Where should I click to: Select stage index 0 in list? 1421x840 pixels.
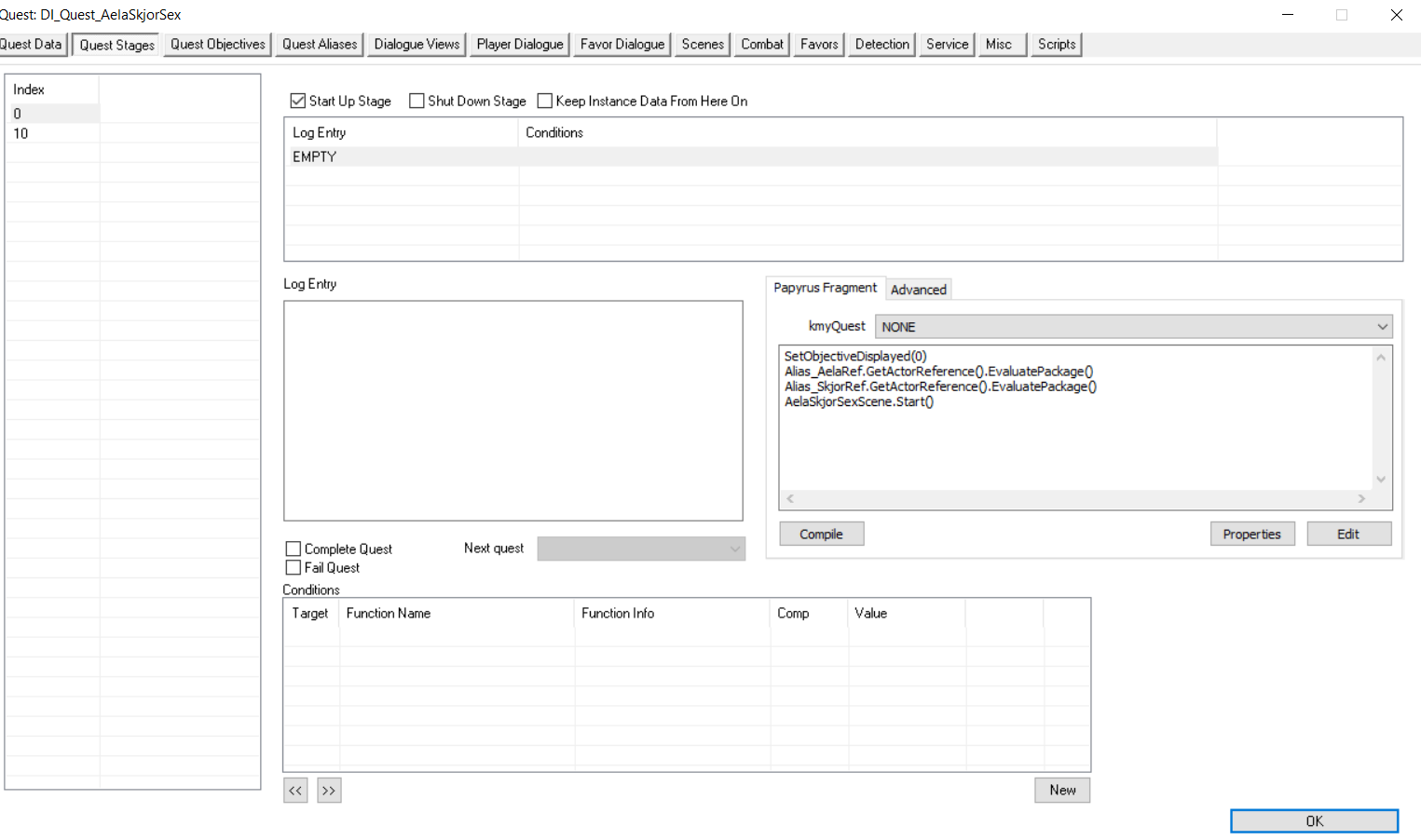point(52,114)
